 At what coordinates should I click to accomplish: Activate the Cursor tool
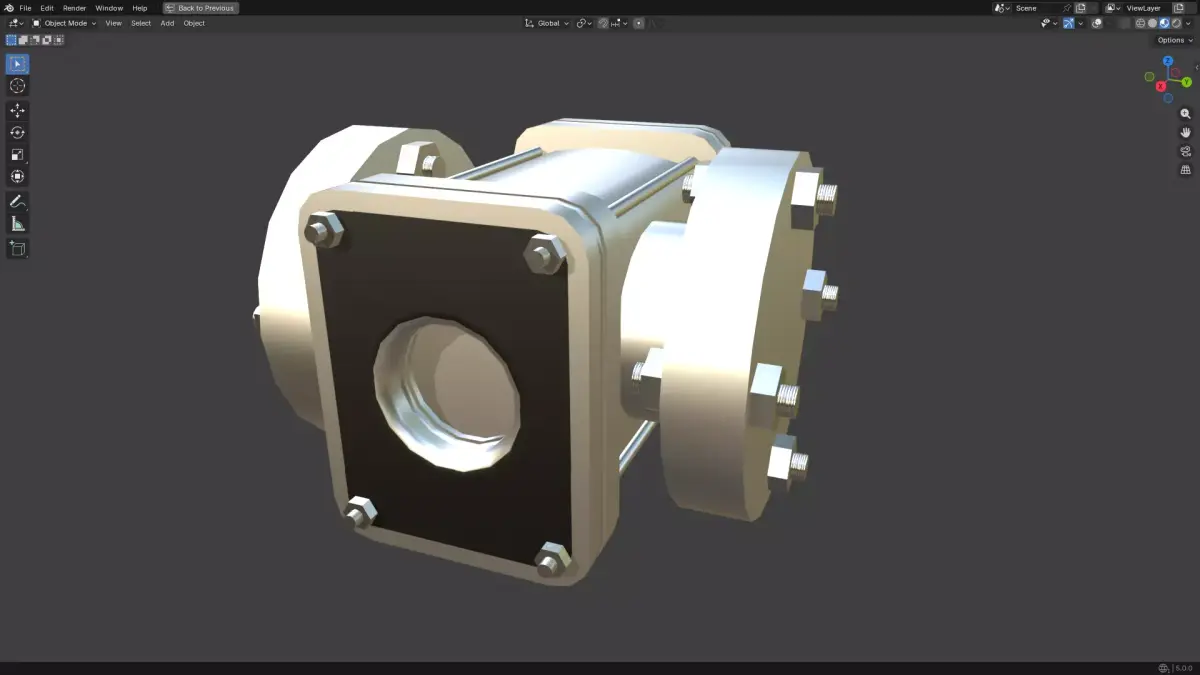[17, 86]
